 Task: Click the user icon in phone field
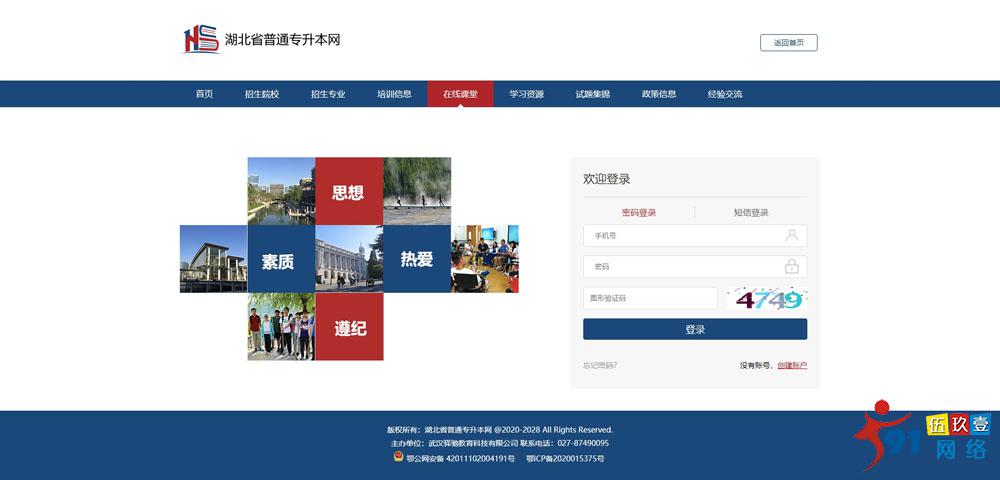(x=791, y=235)
